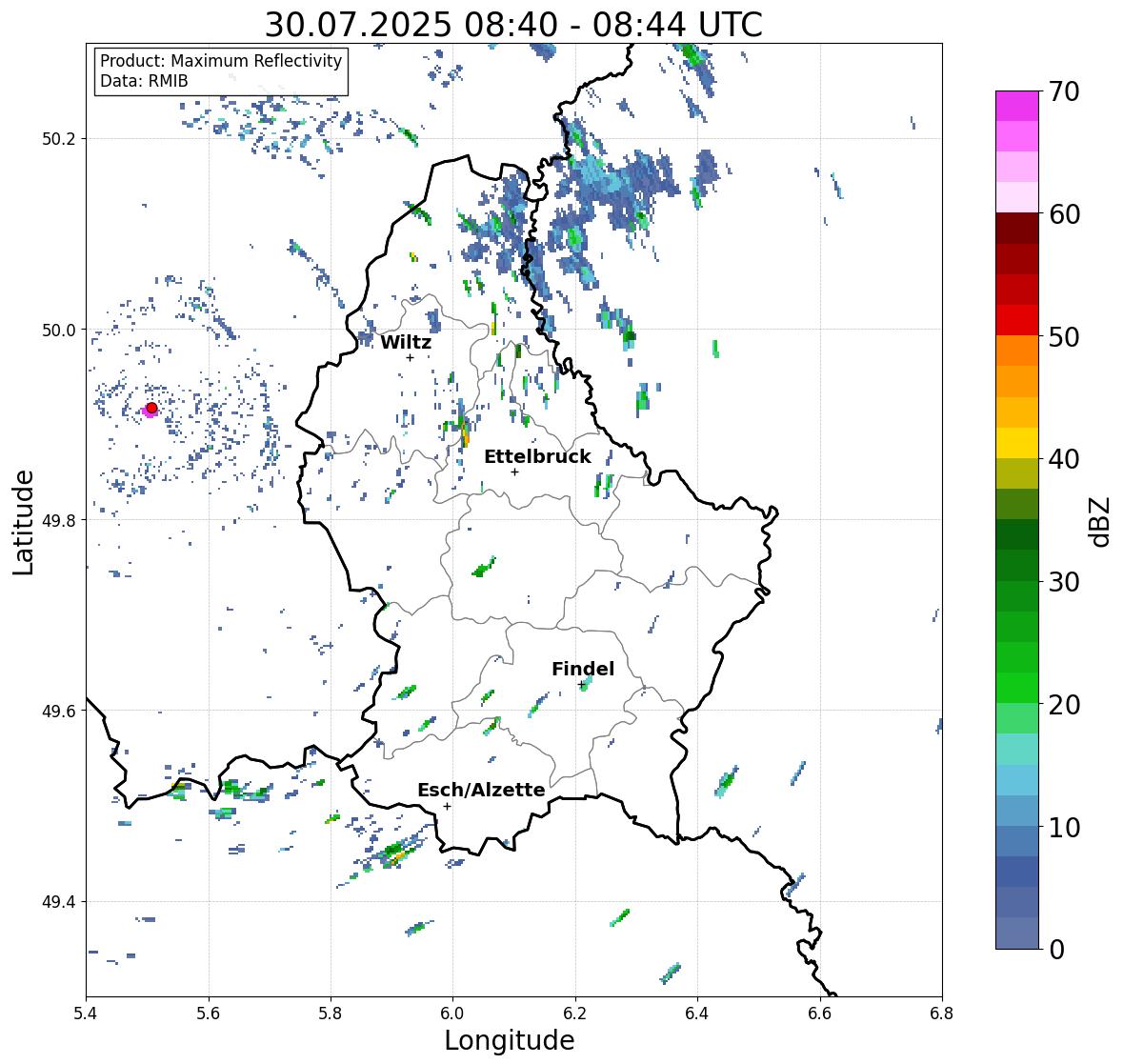Click the 60 tick on the colorbar

click(x=1064, y=214)
